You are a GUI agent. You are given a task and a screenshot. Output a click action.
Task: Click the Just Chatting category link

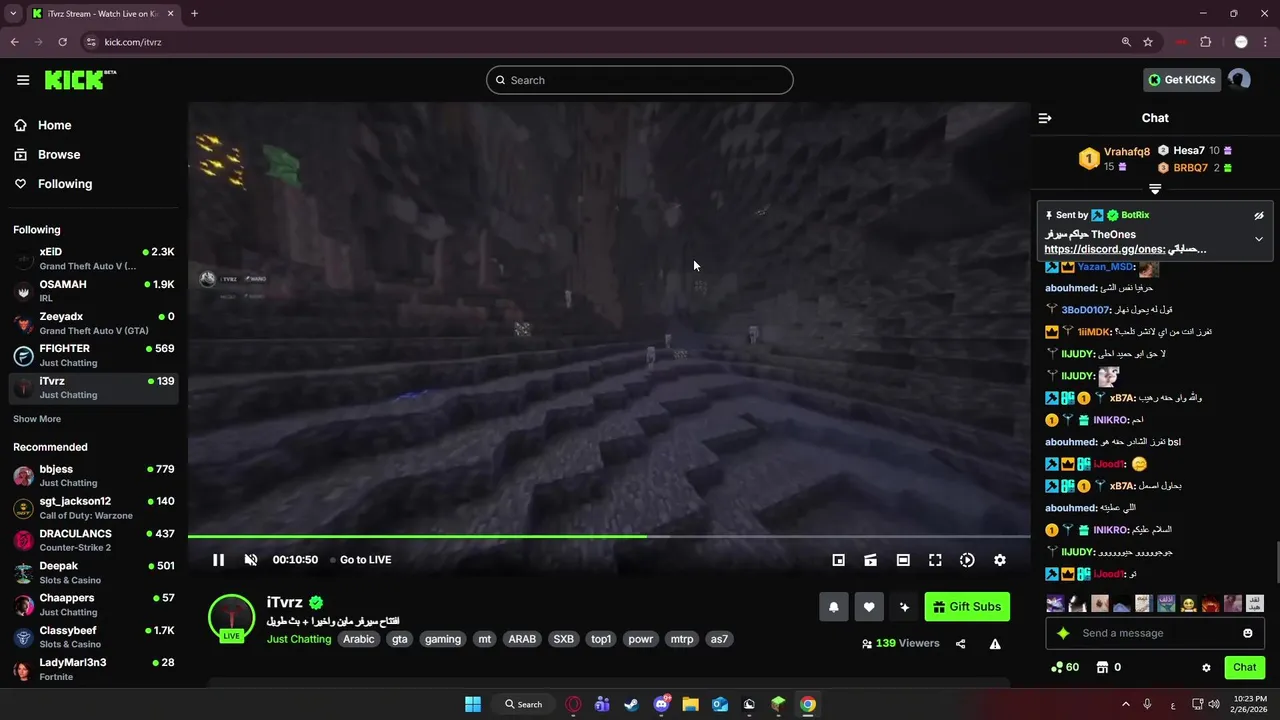(x=299, y=639)
